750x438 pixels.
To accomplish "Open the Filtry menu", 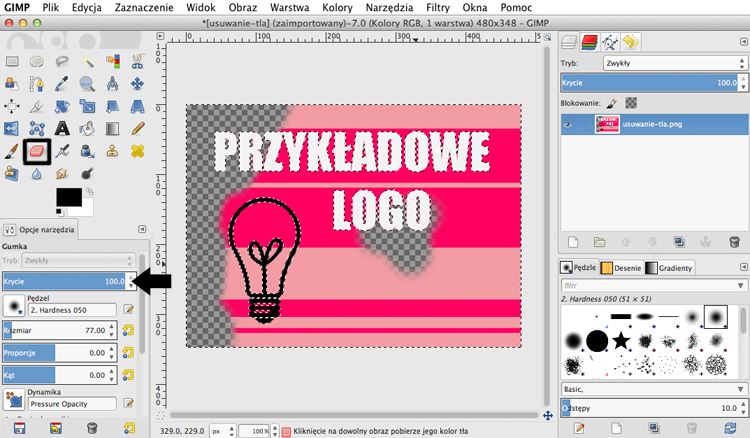I will pyautogui.click(x=438, y=8).
